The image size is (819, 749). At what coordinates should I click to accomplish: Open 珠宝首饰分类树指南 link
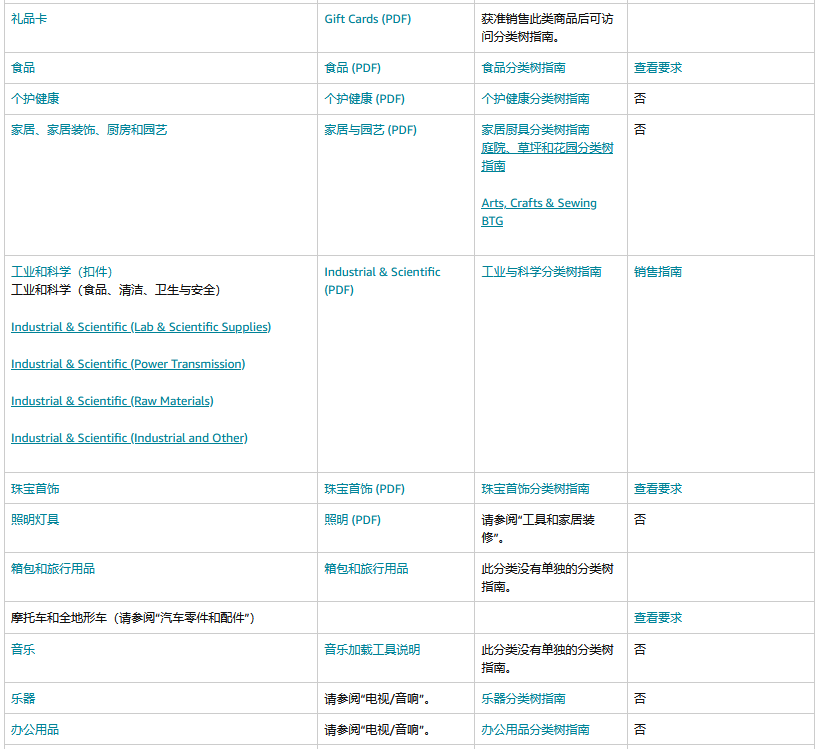tap(535, 489)
